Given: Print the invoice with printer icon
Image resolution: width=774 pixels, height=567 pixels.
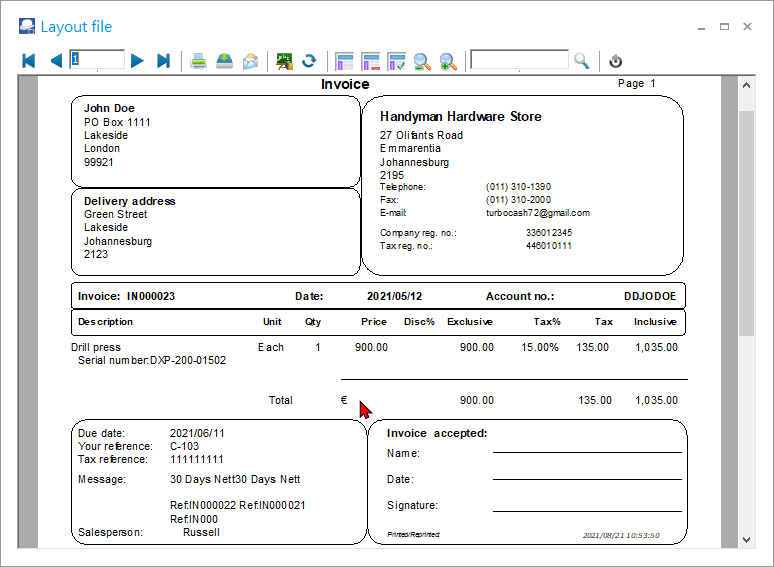Looking at the screenshot, I should click(x=199, y=61).
